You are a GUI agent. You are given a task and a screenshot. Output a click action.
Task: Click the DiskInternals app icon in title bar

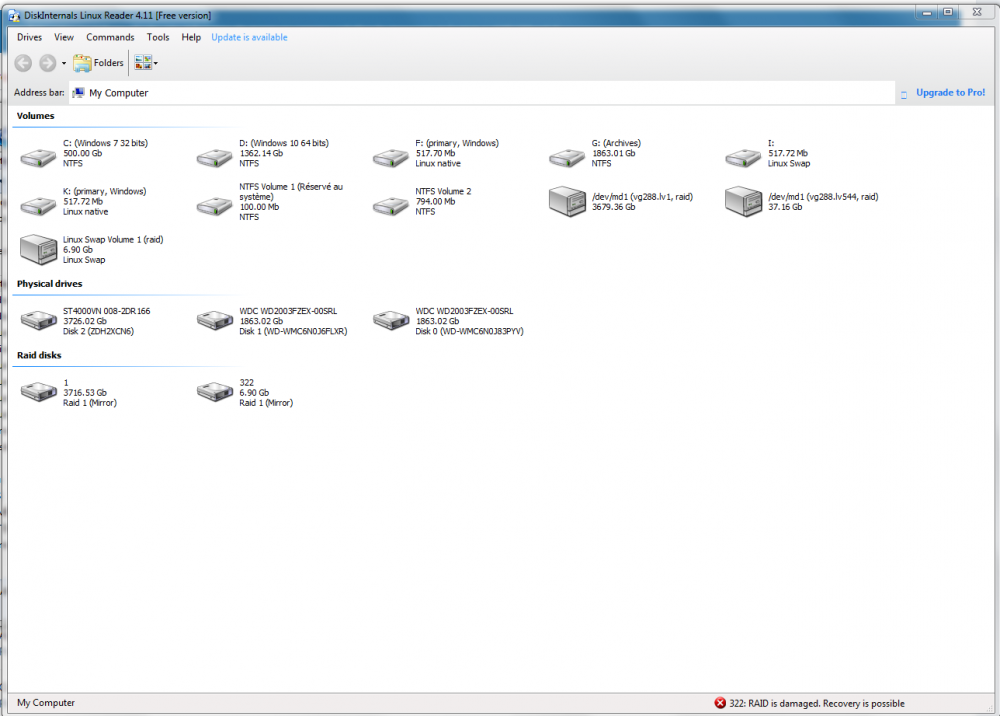[14, 15]
